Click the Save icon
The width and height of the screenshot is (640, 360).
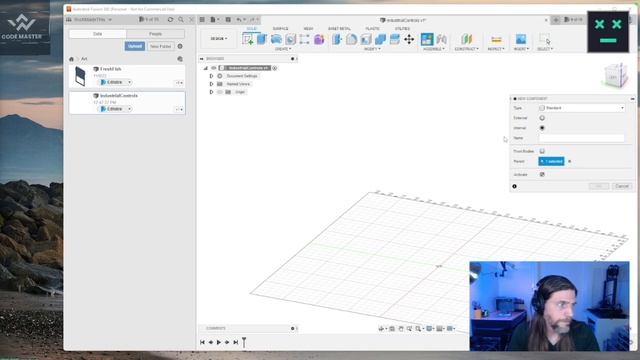pos(228,20)
